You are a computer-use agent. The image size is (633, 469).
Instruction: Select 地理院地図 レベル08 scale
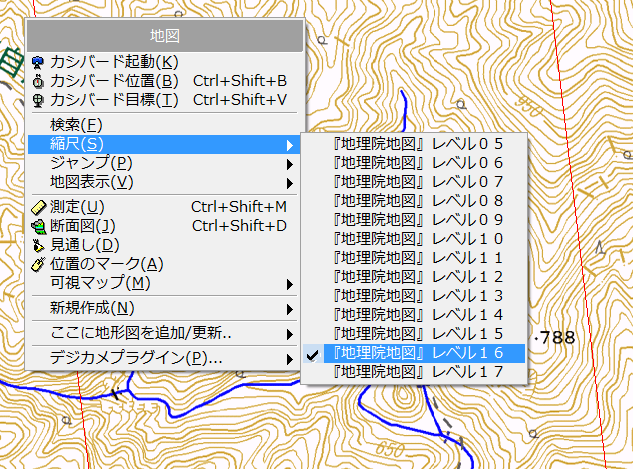coord(414,201)
